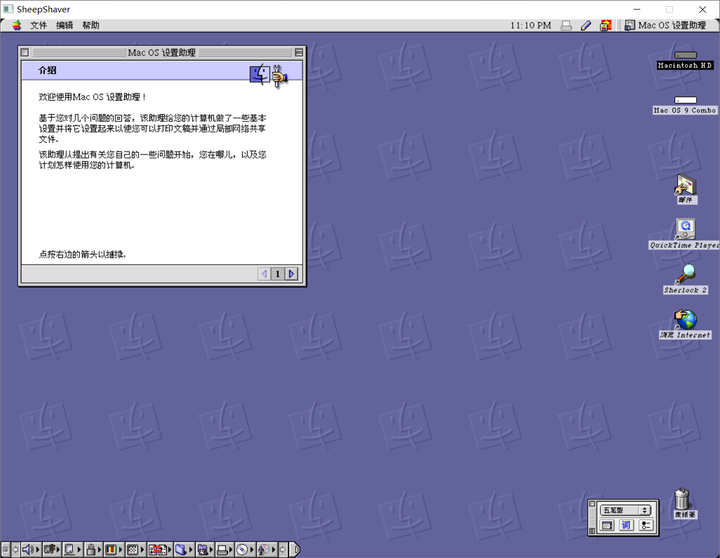Collapse the control strip with end tab

(x=296, y=549)
